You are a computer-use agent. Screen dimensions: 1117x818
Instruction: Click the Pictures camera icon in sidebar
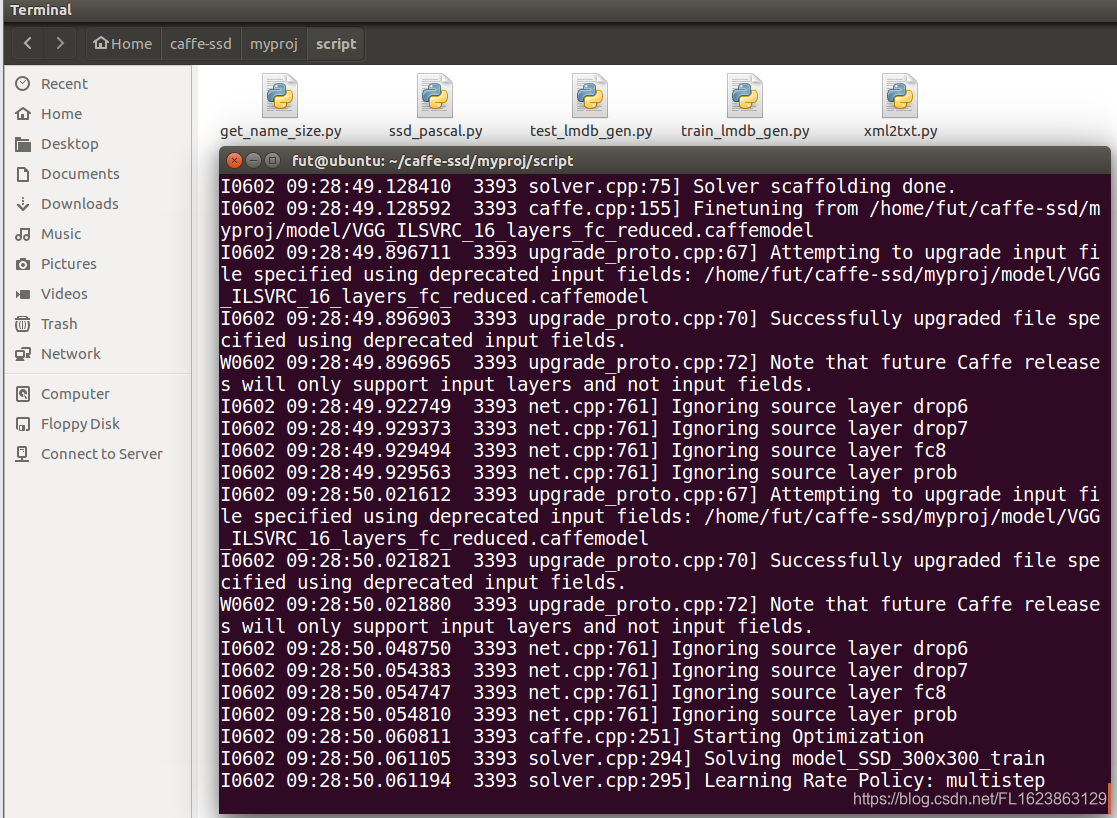pyautogui.click(x=23, y=264)
